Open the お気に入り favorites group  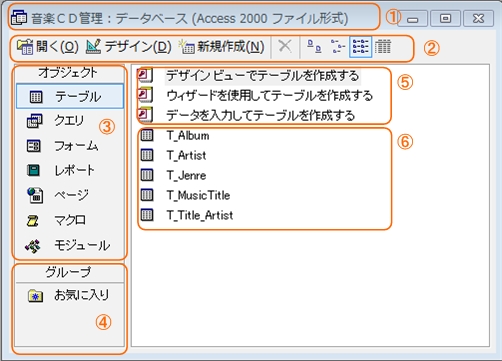(x=70, y=295)
